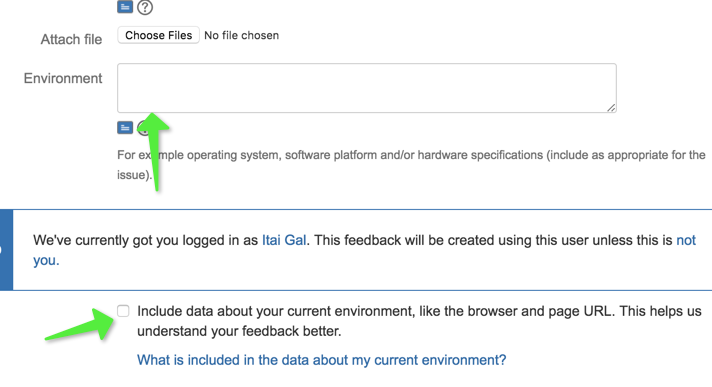Toggle preview icon under Environment field
Image resolution: width=712 pixels, height=387 pixels.
tap(125, 128)
